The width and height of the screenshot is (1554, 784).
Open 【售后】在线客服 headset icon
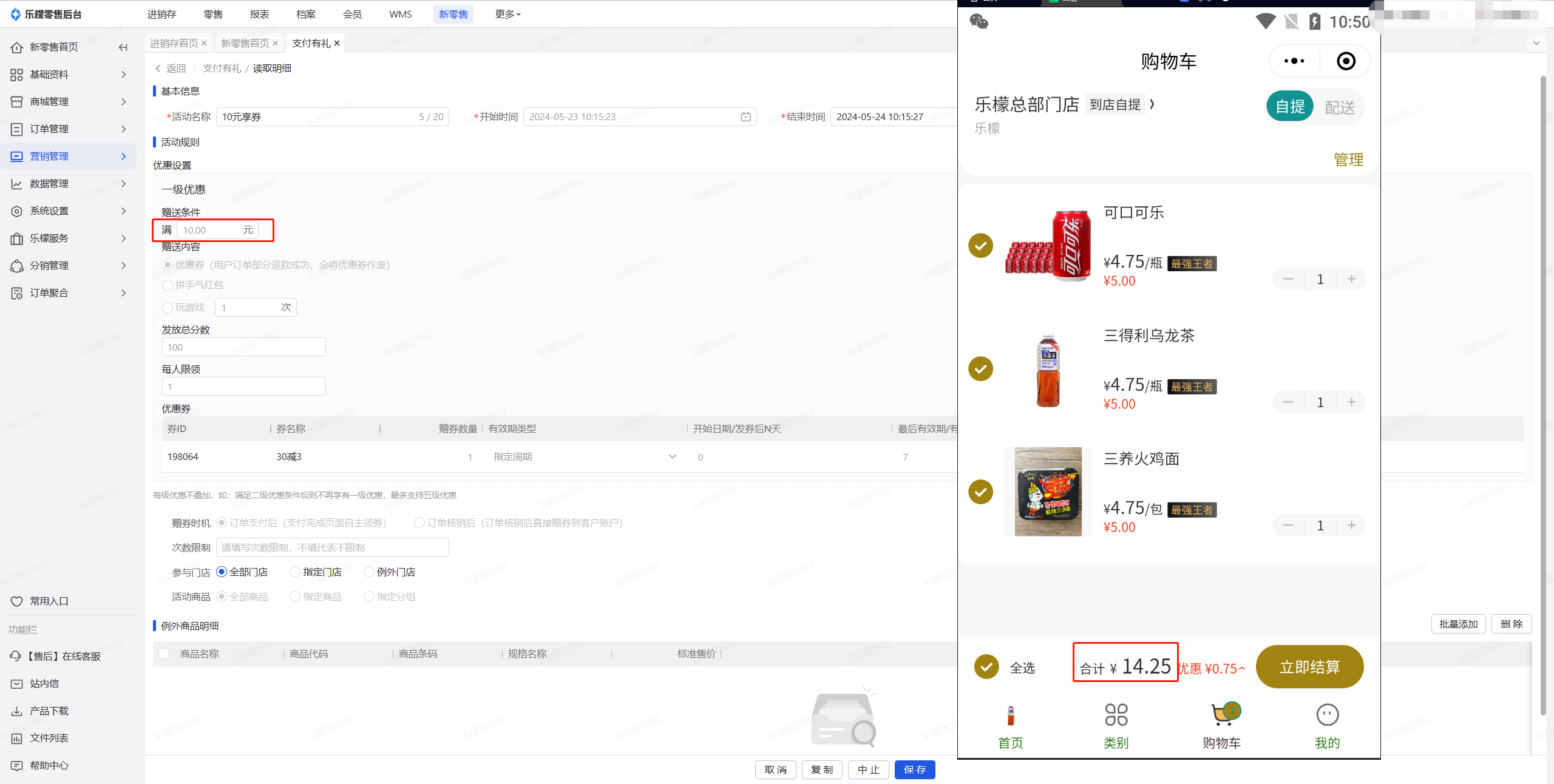click(16, 656)
